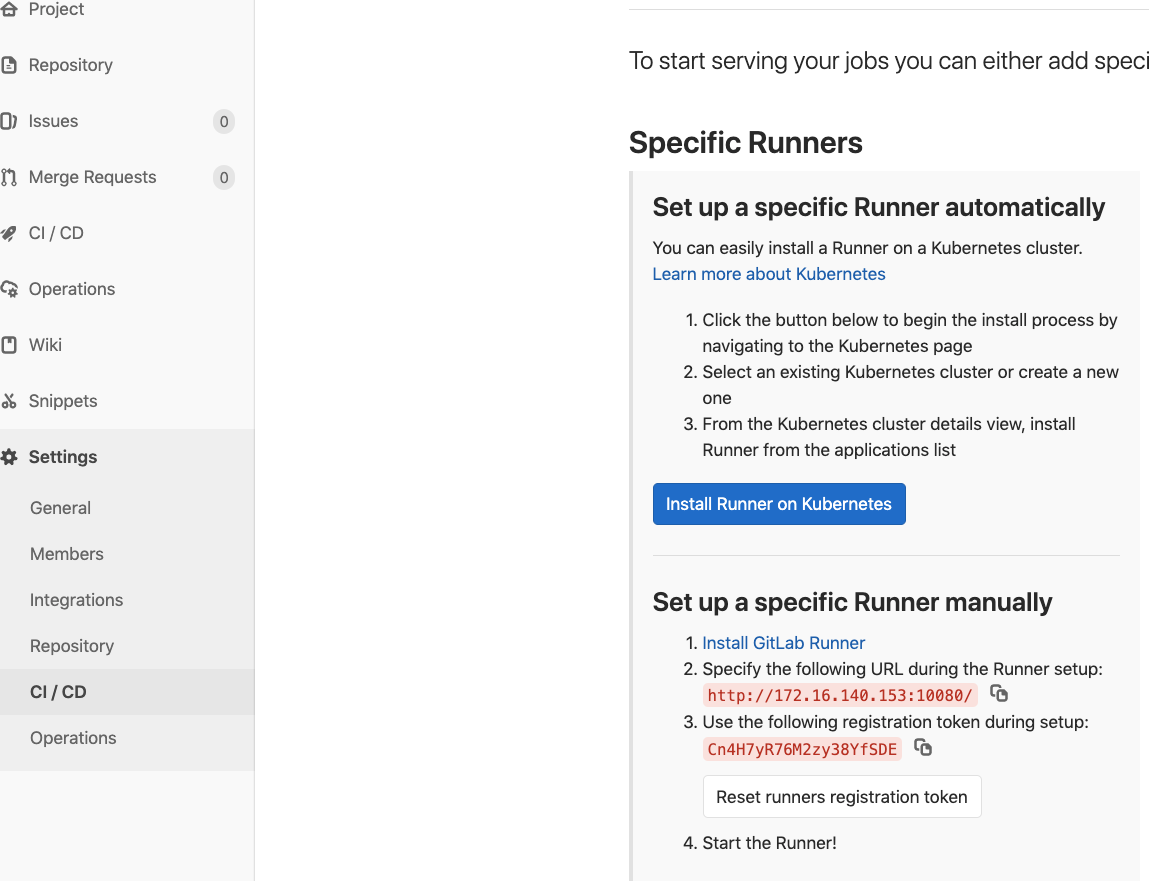This screenshot has width=1149, height=881.
Task: Open Members settings submenu item
Action: pos(67,554)
